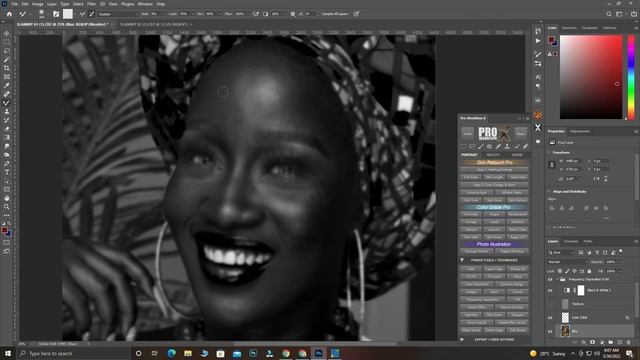640x360 pixels.
Task: Switch to the Adjustments tab
Action: (580, 131)
